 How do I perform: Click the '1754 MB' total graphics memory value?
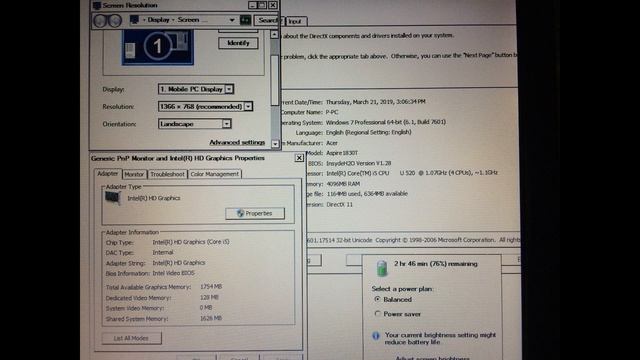tap(211, 287)
